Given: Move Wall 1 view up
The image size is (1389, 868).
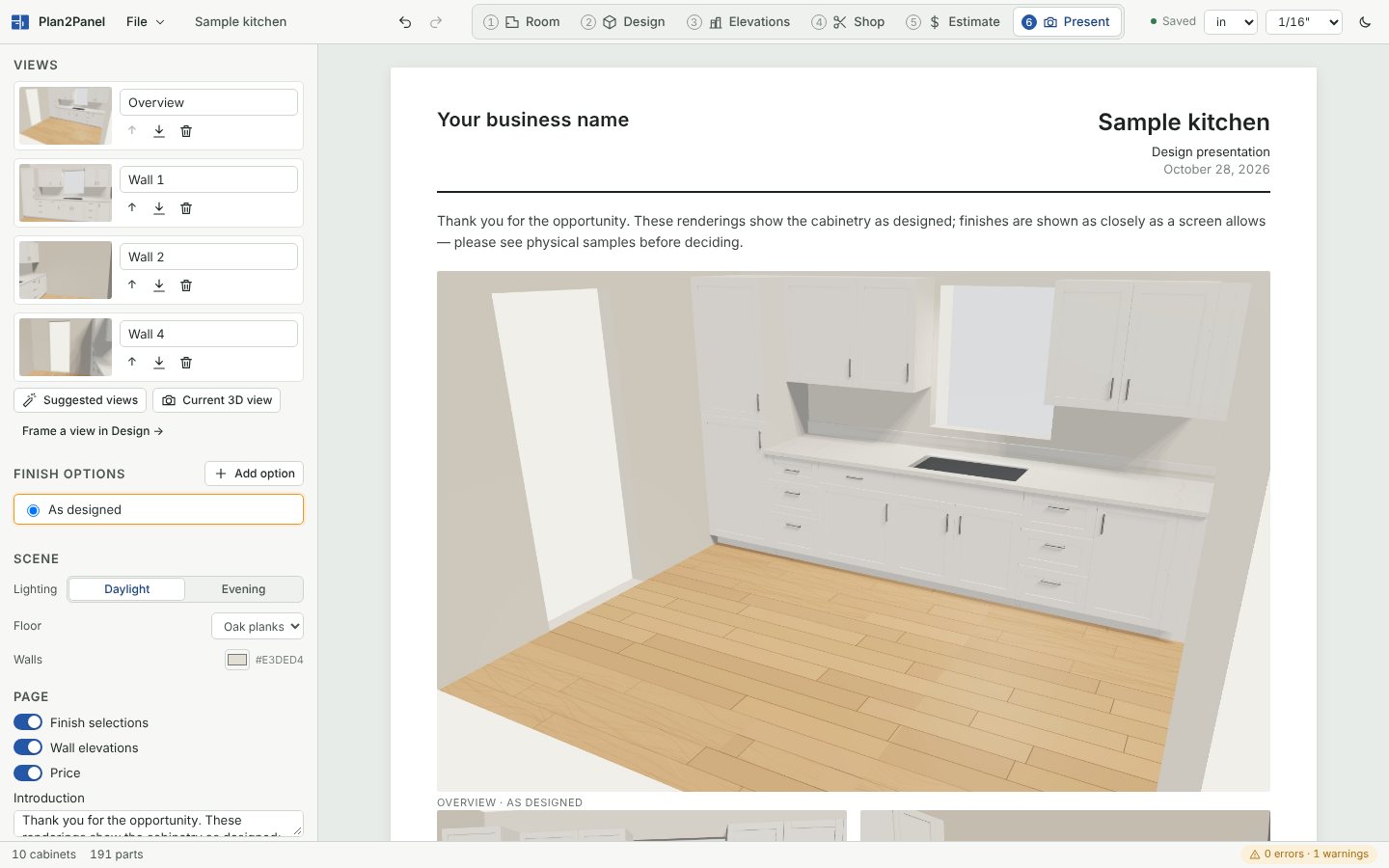Looking at the screenshot, I should [x=132, y=208].
